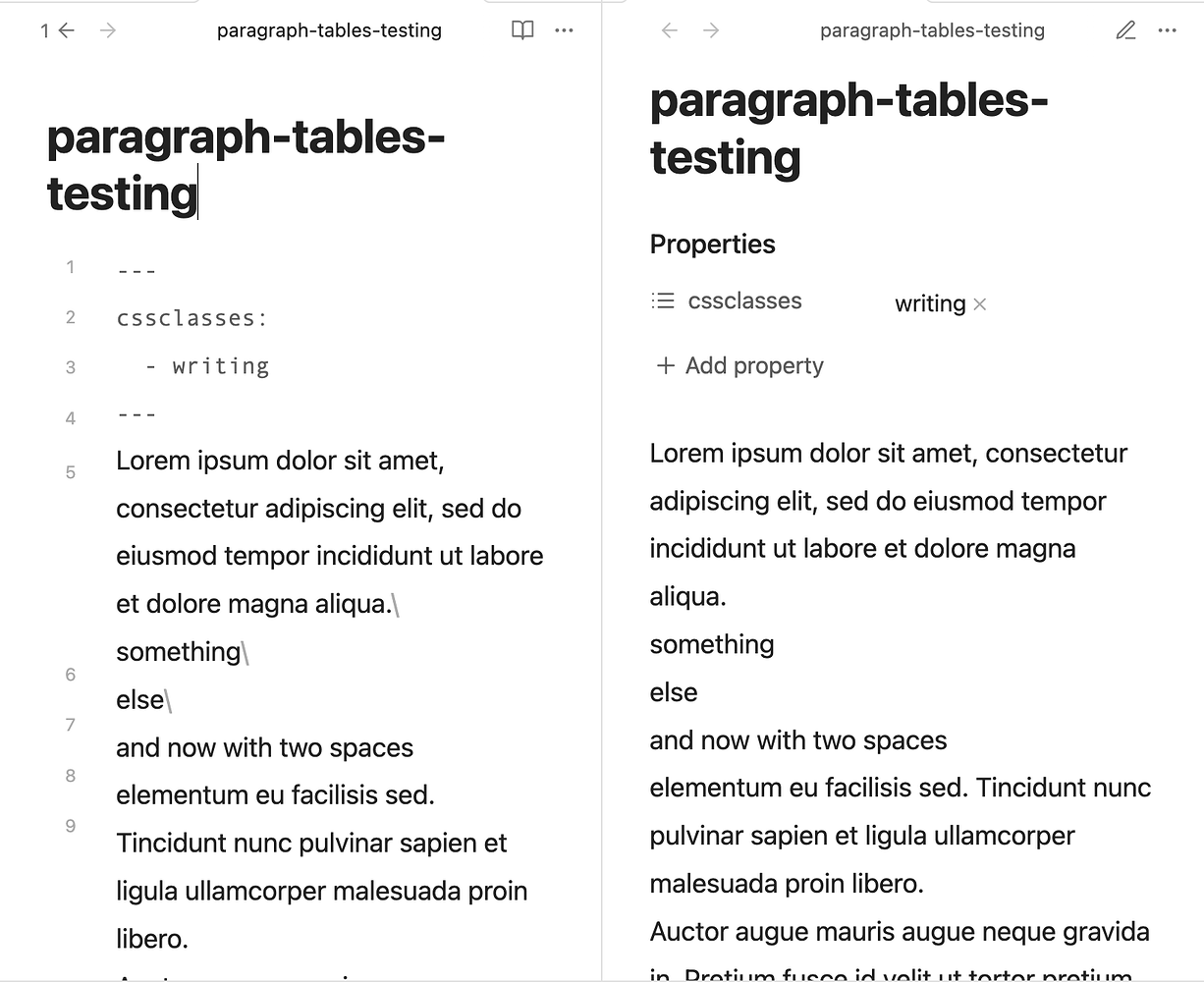Toggle collapse of the Properties section
The height and width of the screenshot is (982, 1204).
pyautogui.click(x=712, y=244)
